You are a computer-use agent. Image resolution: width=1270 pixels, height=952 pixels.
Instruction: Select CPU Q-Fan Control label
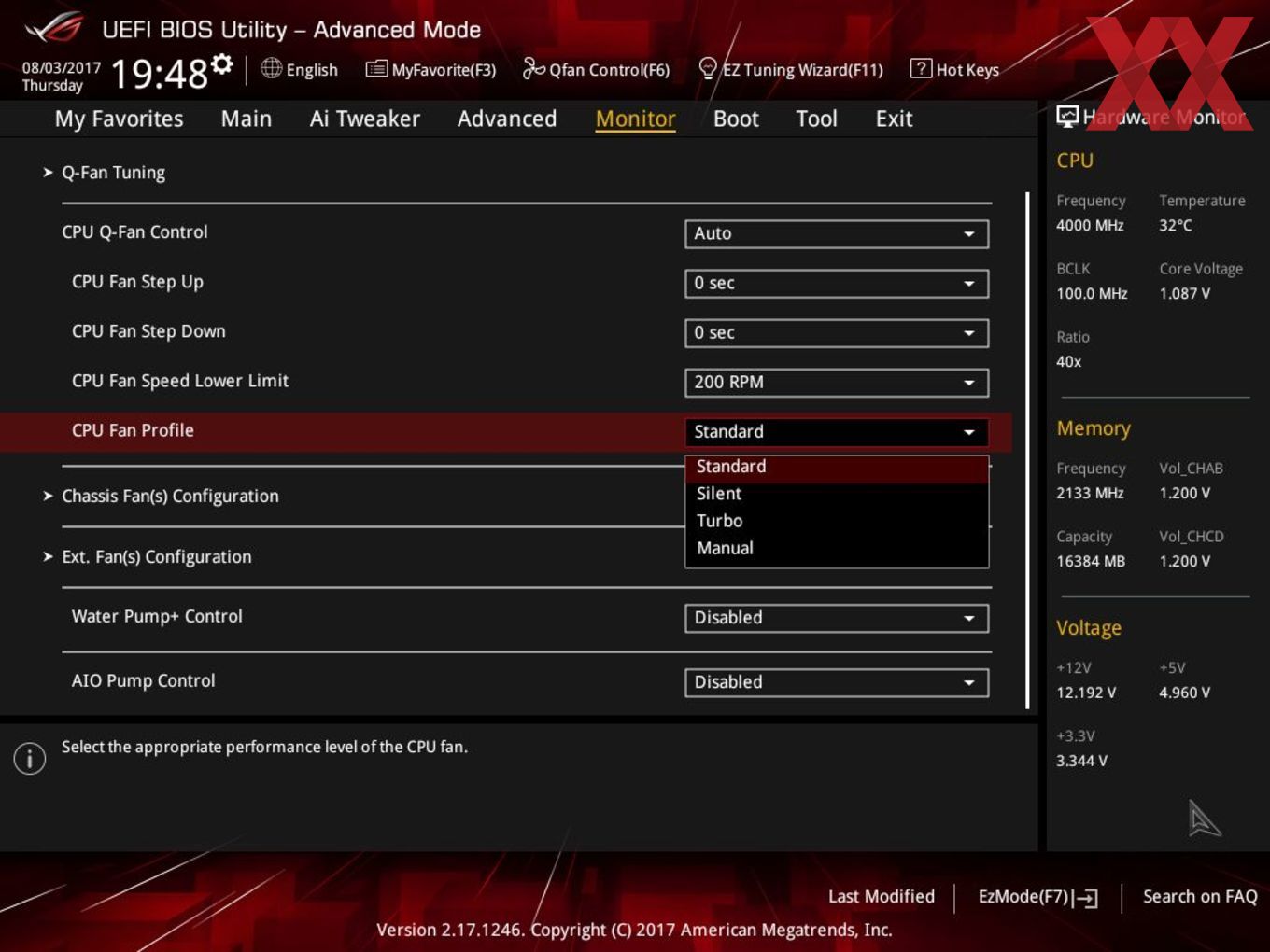(134, 231)
